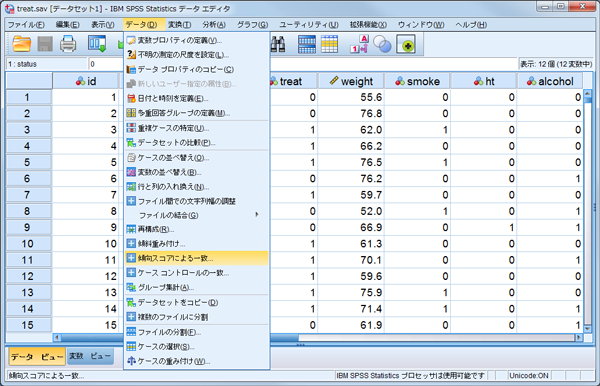Screen dimensions: 600x386
Task: Click weight cell 70.1
Action: pos(351,260)
